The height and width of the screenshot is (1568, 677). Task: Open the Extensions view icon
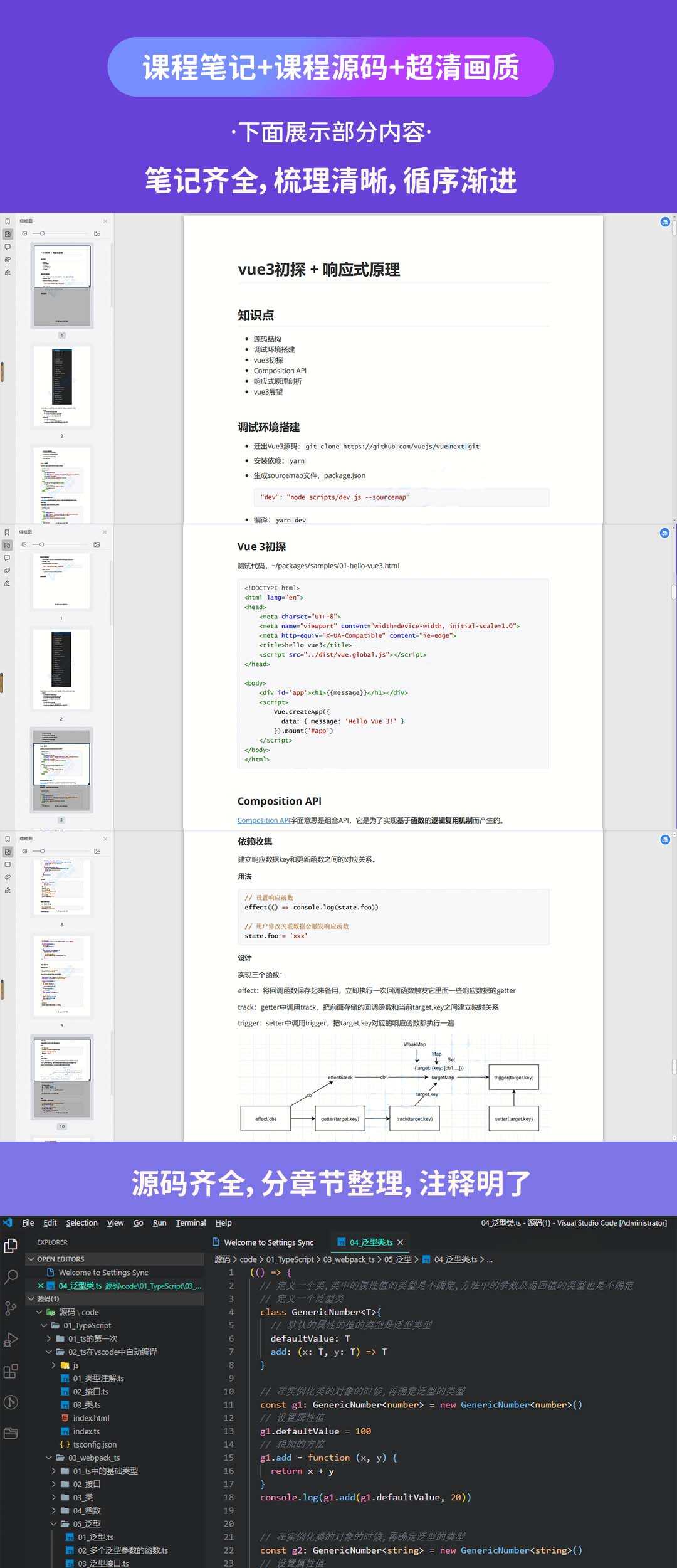click(11, 1370)
